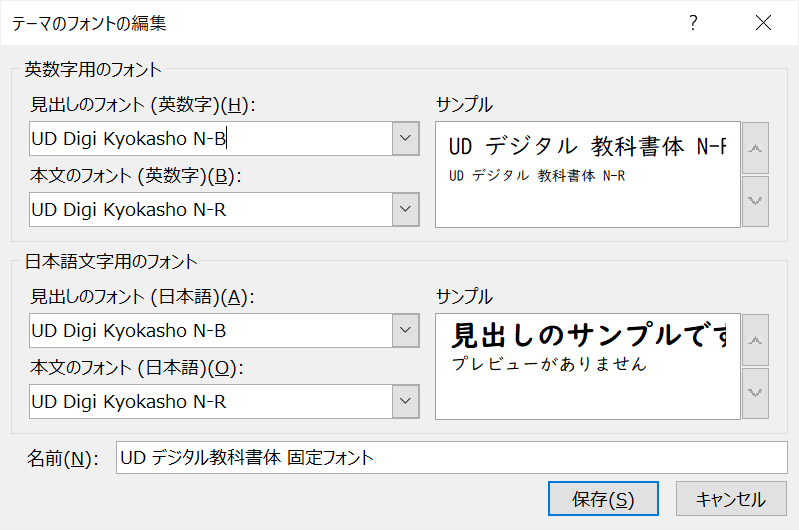Click the upper サンプル label
799x530 pixels.
[464, 104]
